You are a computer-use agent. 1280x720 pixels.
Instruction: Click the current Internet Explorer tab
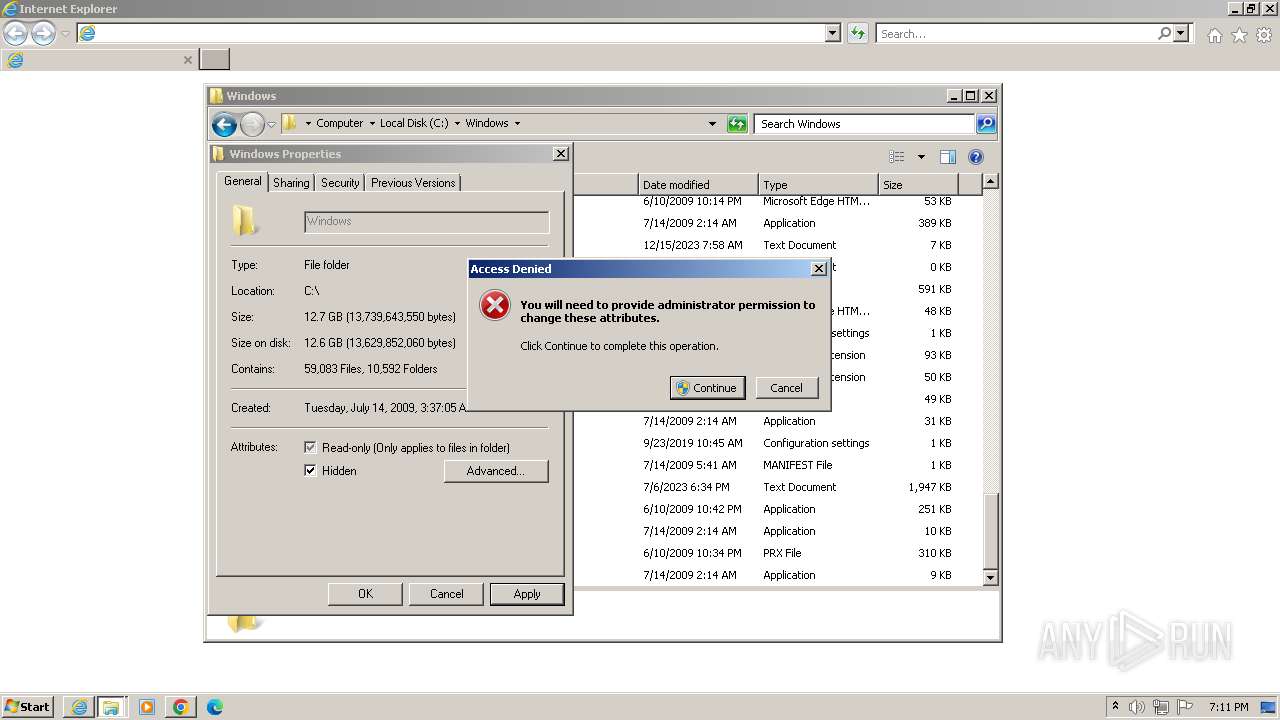coord(100,60)
